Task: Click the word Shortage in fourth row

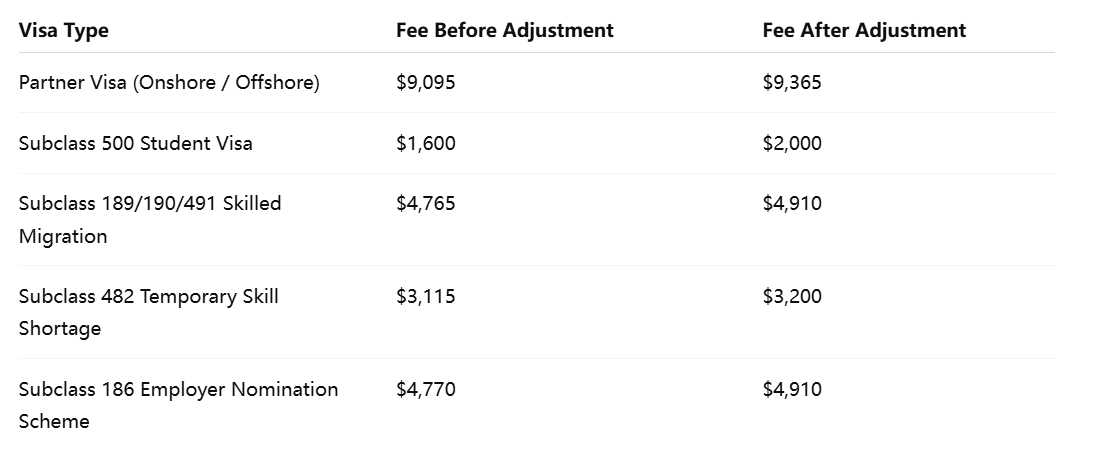Action: click(60, 329)
